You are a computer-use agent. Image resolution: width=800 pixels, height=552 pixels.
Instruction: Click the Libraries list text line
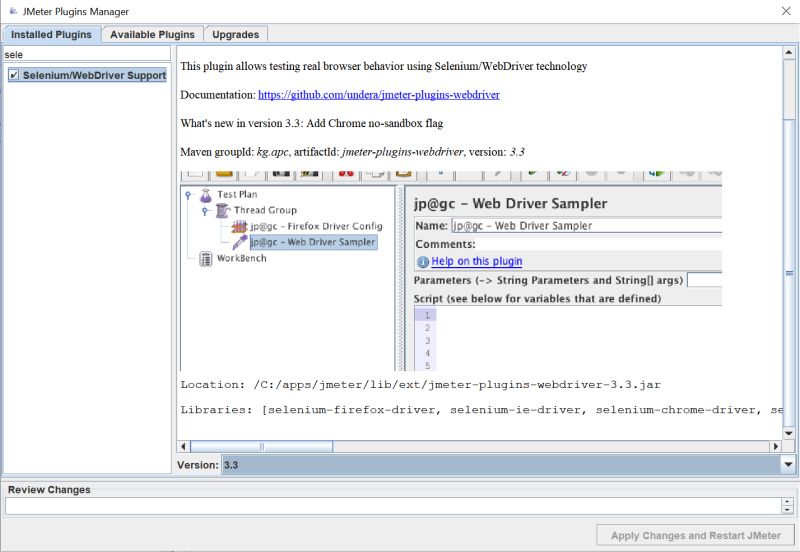[481, 410]
